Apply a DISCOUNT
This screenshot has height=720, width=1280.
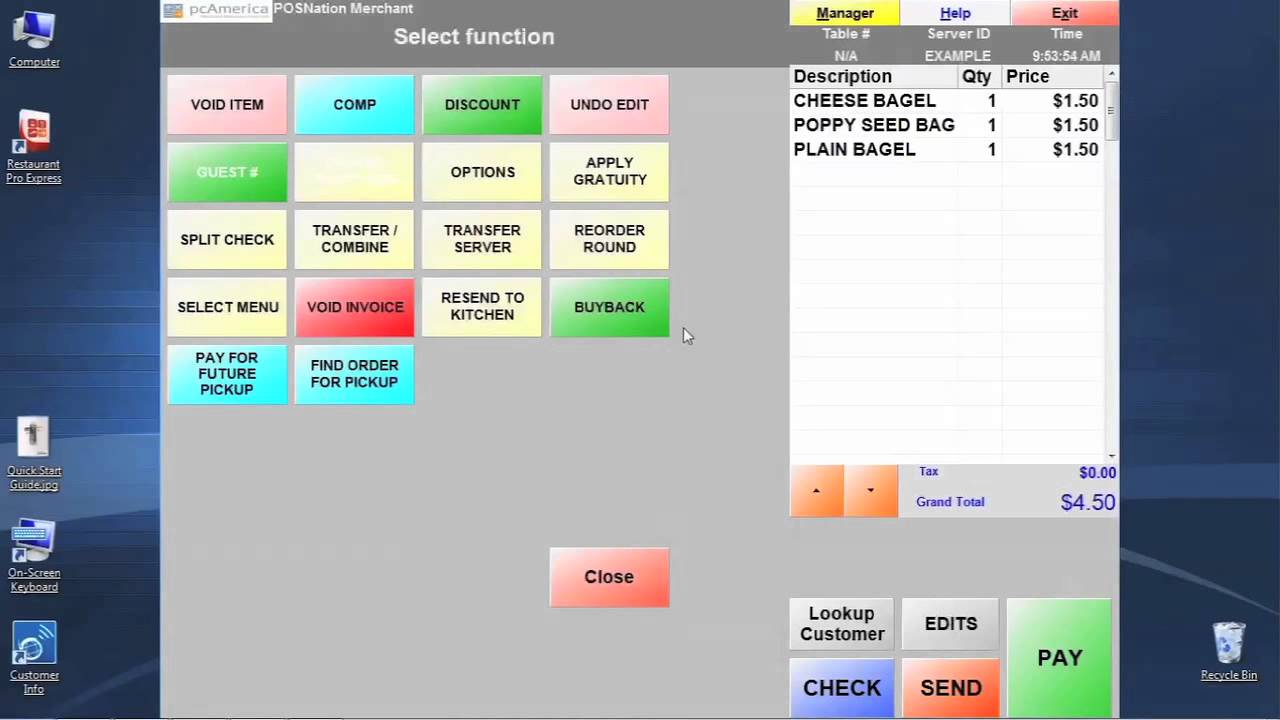coord(482,104)
